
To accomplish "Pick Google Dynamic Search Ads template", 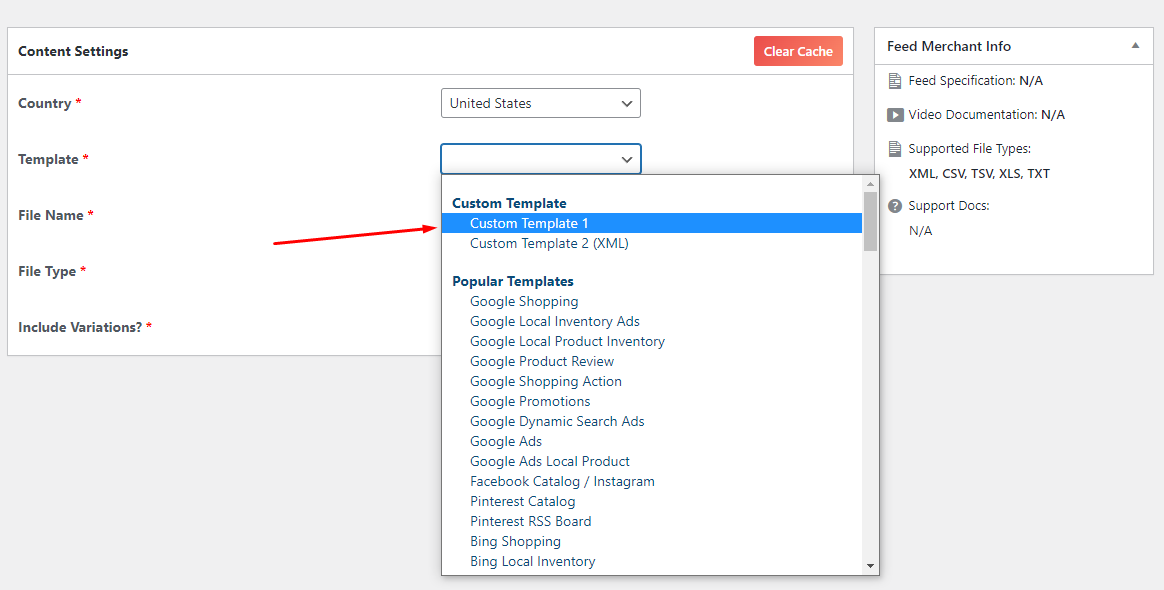I will tap(652, 422).
